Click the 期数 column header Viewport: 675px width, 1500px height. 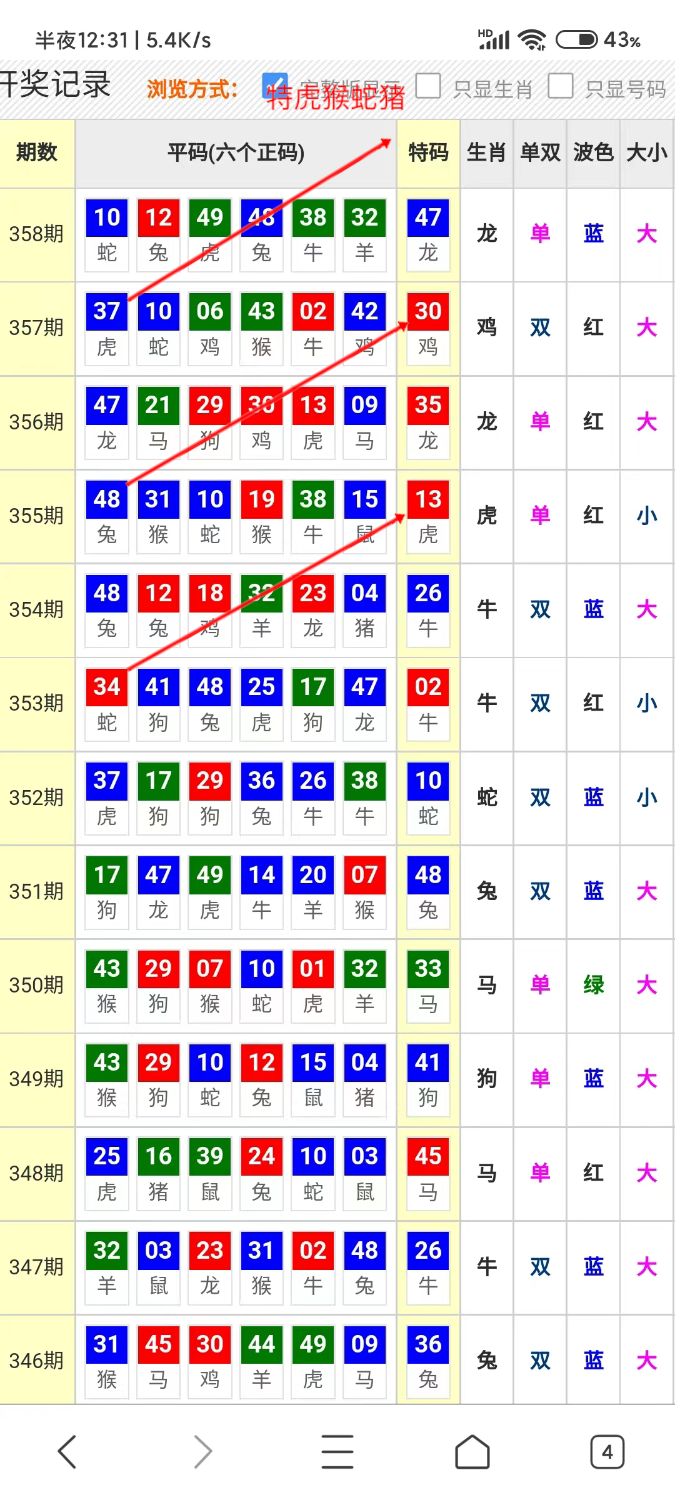pos(37,153)
